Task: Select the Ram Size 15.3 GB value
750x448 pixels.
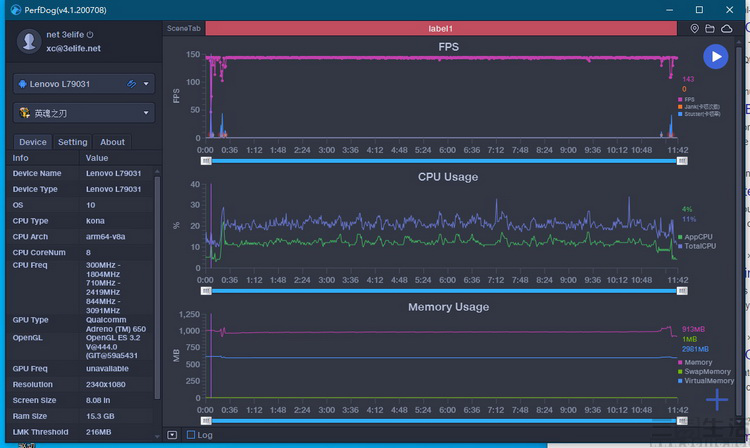Action: tap(100, 416)
